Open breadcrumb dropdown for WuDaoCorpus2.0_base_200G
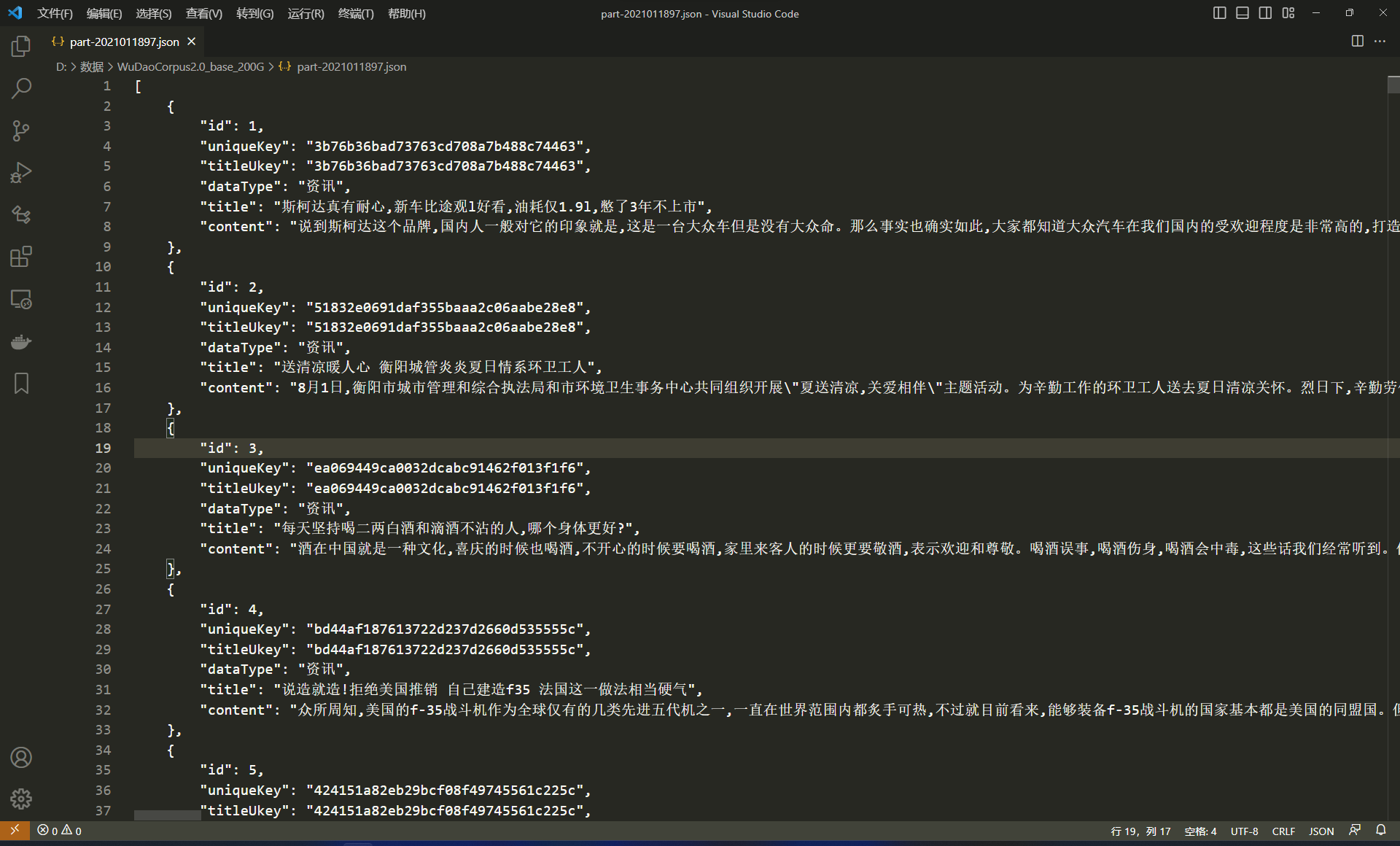Image resolution: width=1400 pixels, height=846 pixels. coord(191,66)
